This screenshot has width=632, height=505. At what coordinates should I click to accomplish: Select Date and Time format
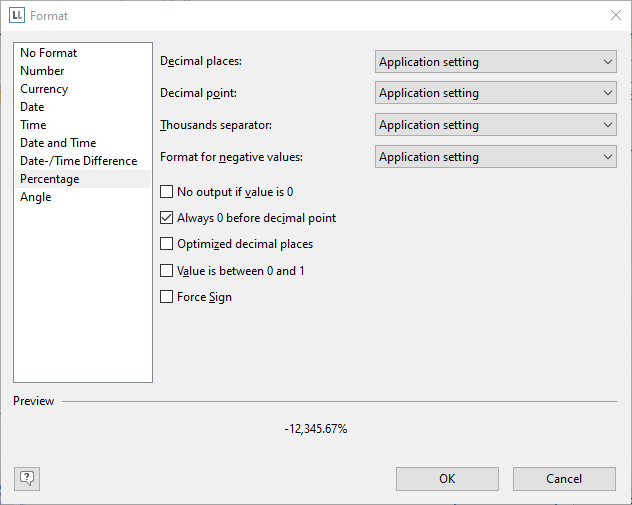point(58,143)
